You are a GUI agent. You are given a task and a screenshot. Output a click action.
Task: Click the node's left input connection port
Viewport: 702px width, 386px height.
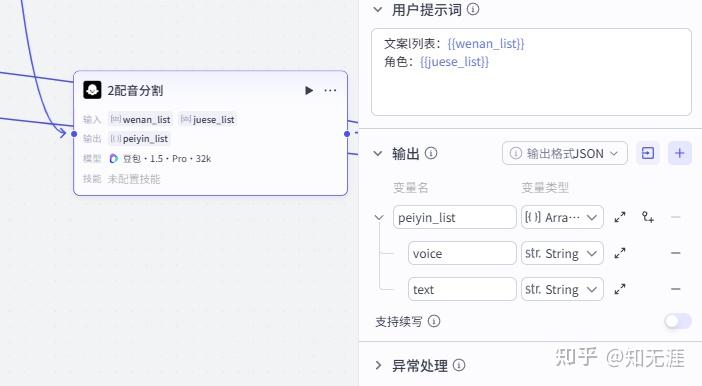click(74, 134)
